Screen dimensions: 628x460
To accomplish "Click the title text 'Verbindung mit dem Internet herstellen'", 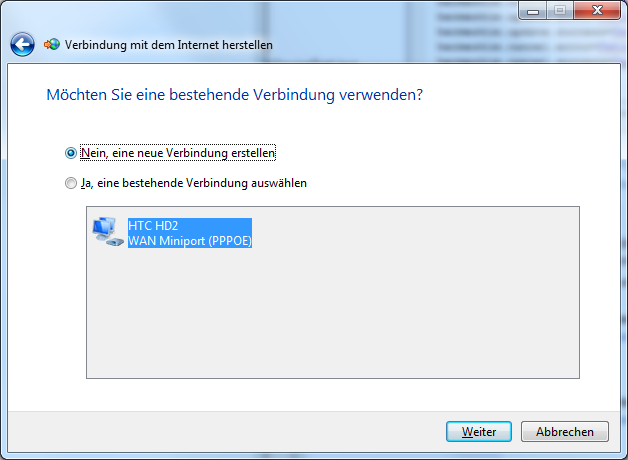I will tap(169, 45).
